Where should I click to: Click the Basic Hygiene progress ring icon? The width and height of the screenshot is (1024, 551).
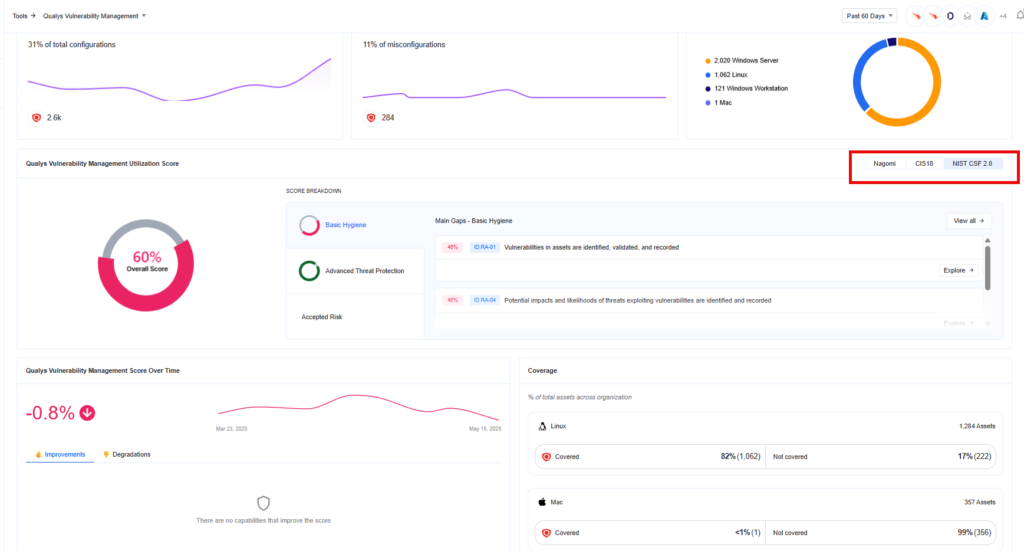click(x=310, y=225)
